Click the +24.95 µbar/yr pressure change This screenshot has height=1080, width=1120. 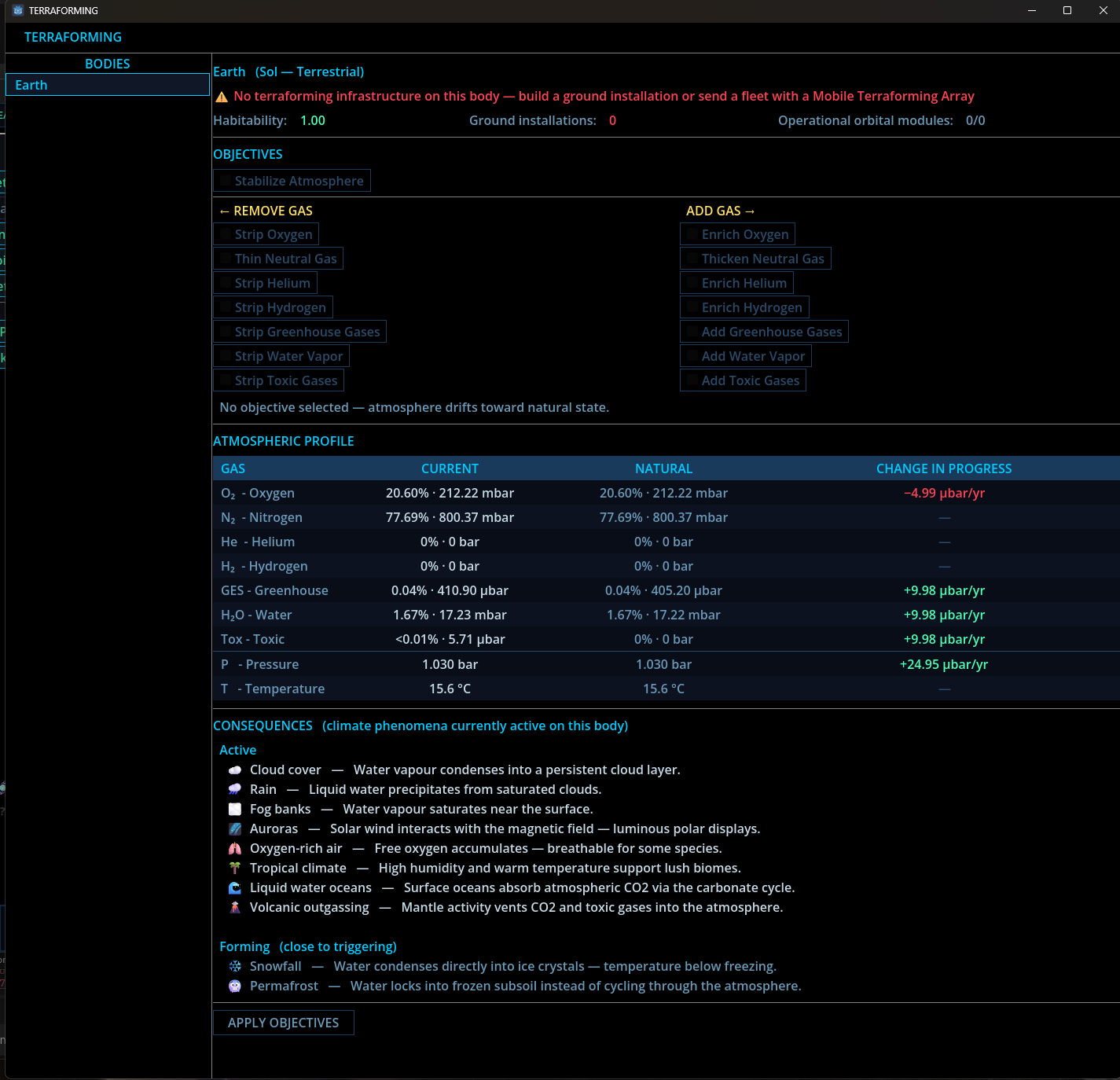[944, 665]
